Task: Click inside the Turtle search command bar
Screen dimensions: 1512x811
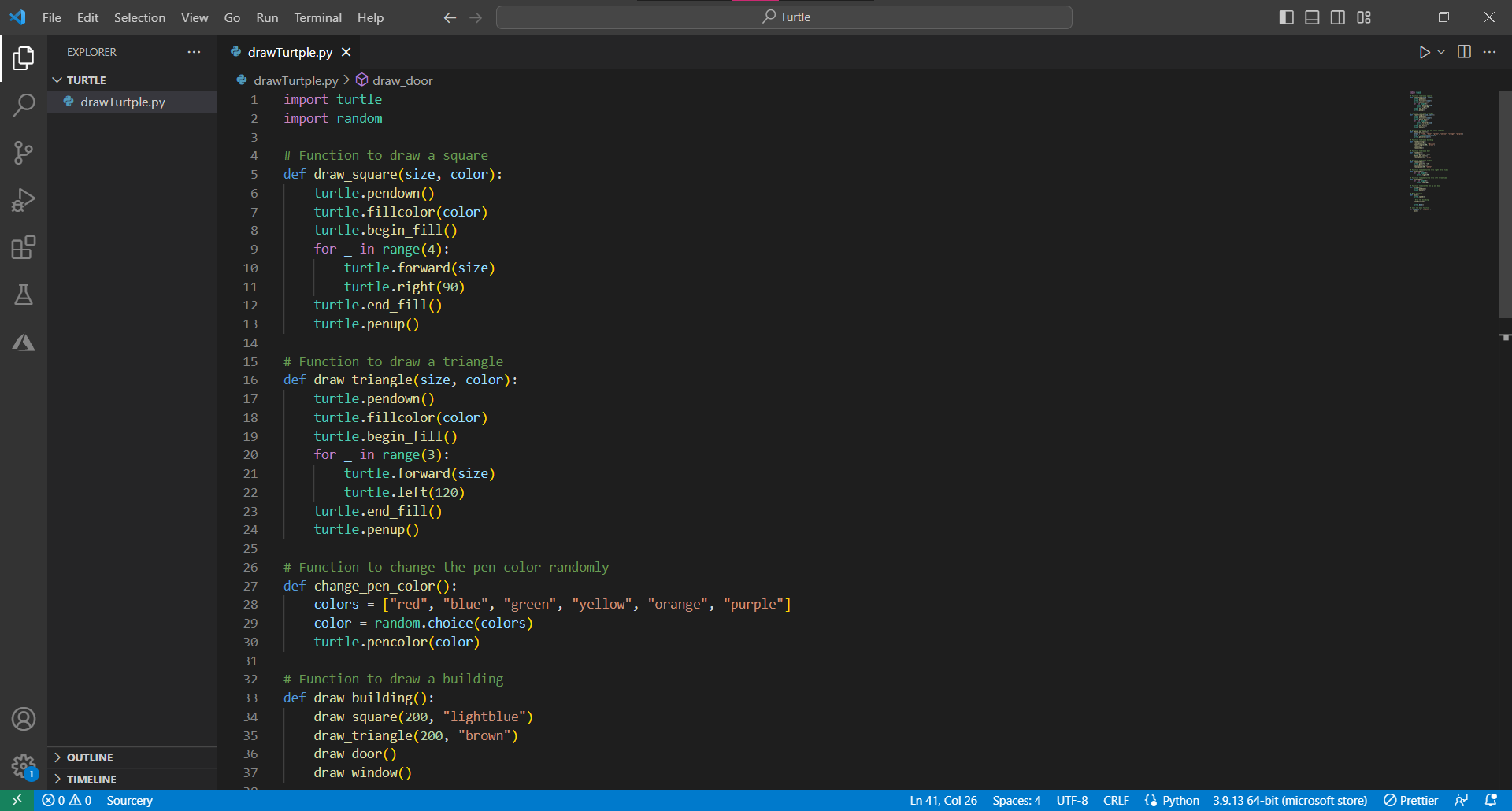Action: pyautogui.click(x=784, y=17)
